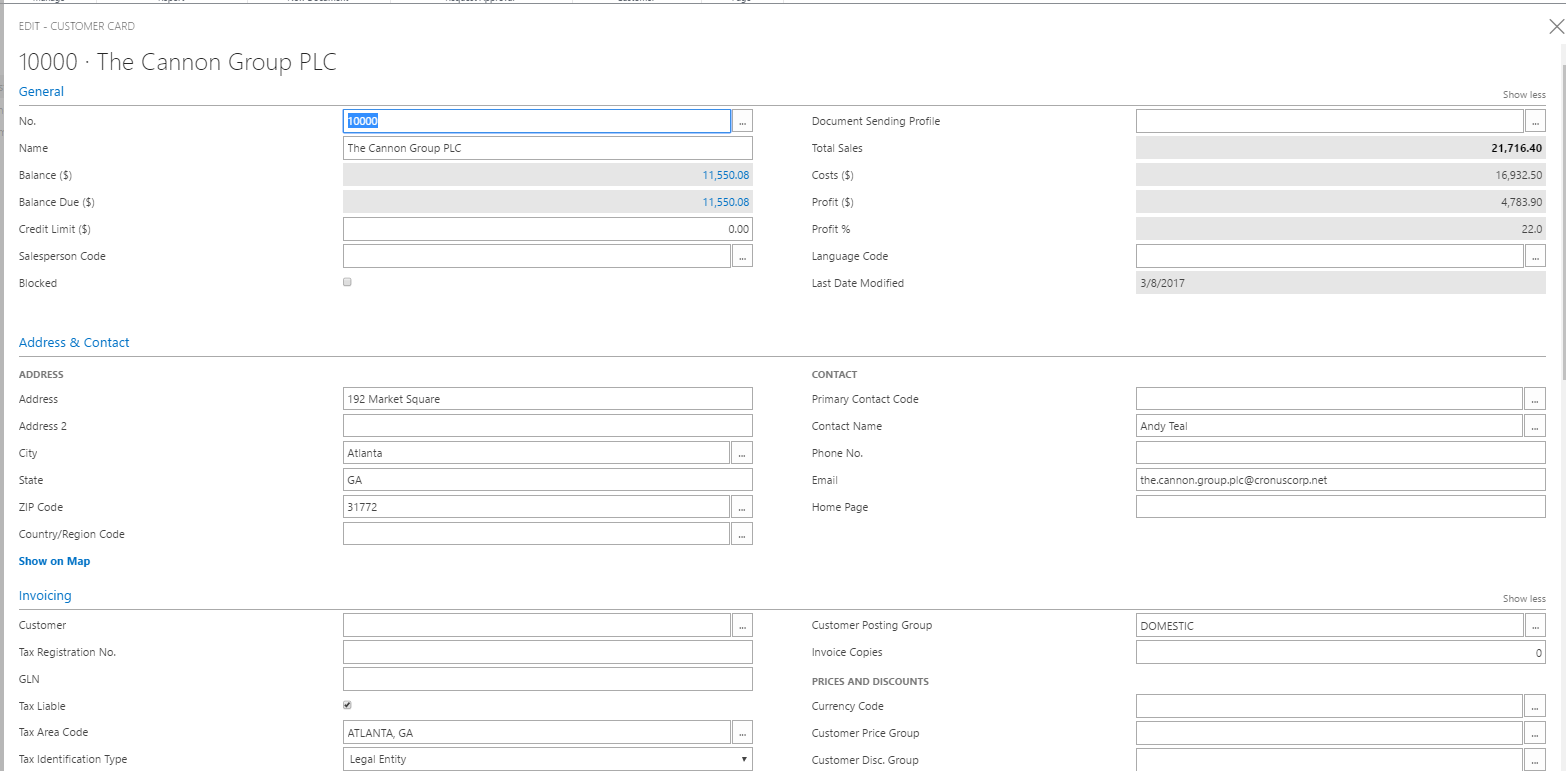Viewport: 1566px width, 771px height.
Task: Open the City lookup
Action: pyautogui.click(x=742, y=452)
